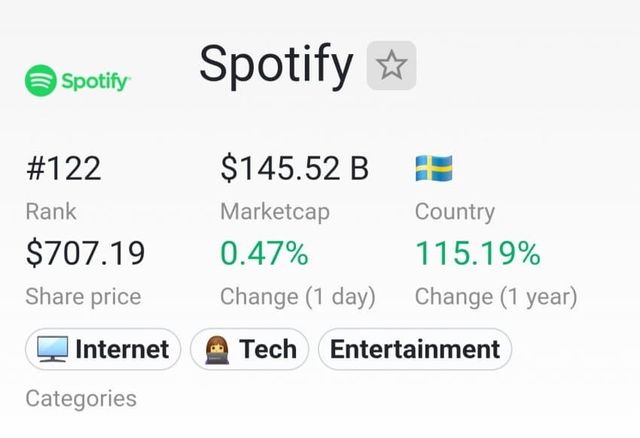Click the 0.47% one-day change value

264,254
